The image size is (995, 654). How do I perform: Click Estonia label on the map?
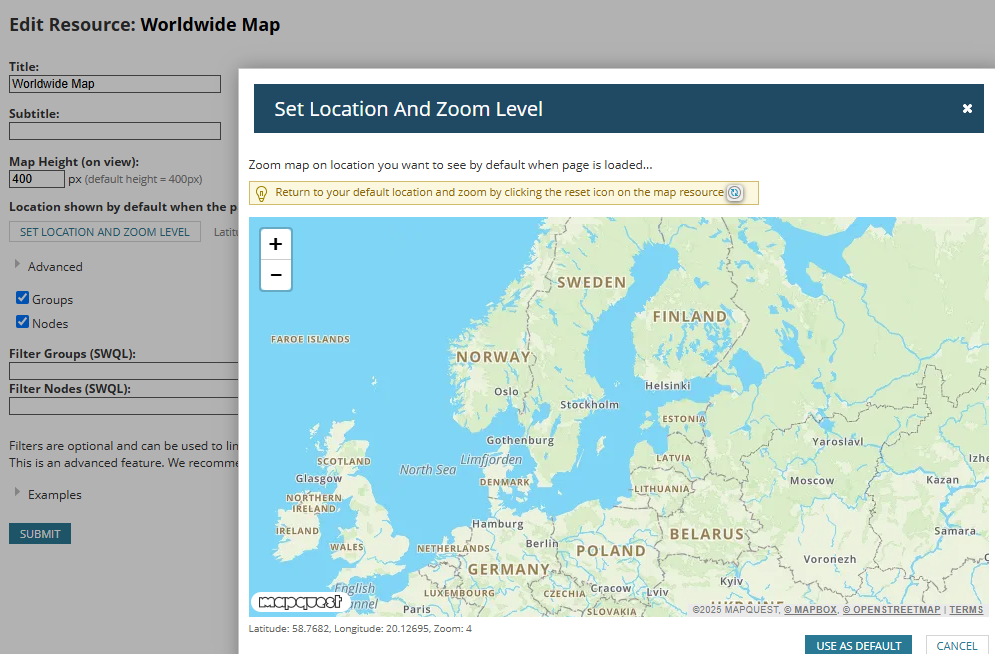click(683, 419)
